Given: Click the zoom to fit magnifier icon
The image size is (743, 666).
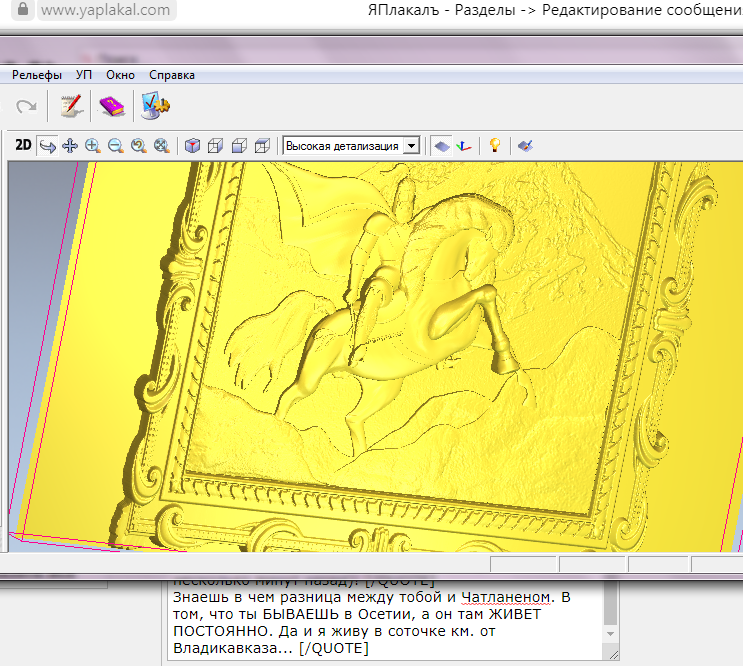Looking at the screenshot, I should point(161,146).
